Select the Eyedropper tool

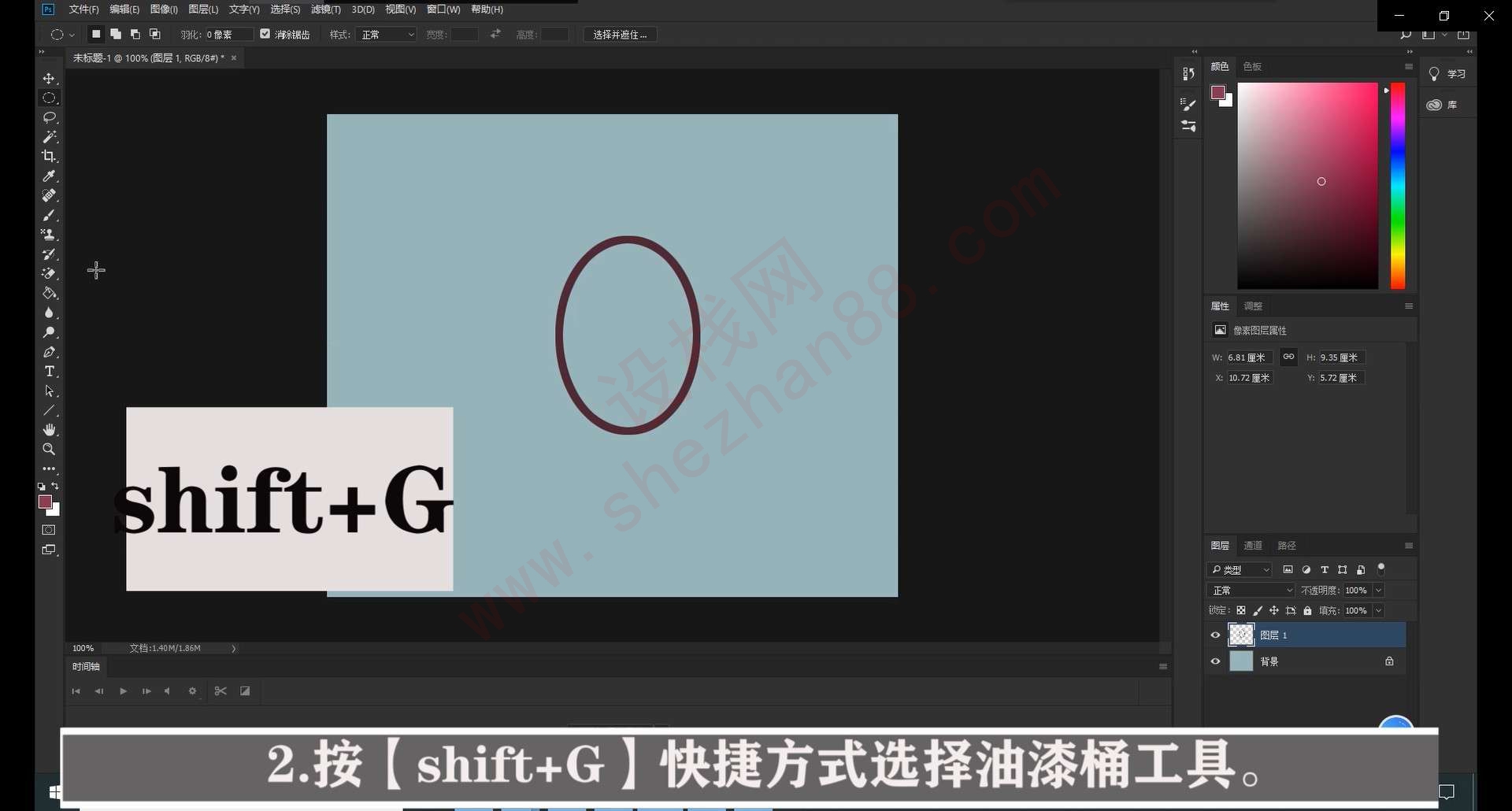49,176
